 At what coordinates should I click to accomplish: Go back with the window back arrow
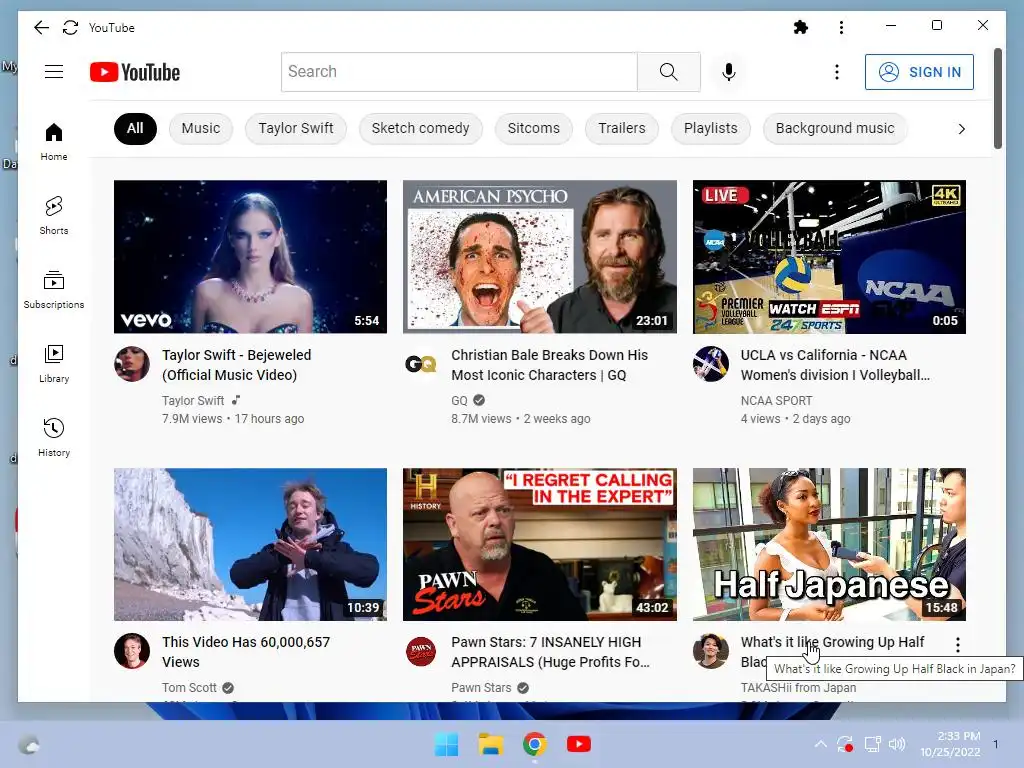point(41,27)
